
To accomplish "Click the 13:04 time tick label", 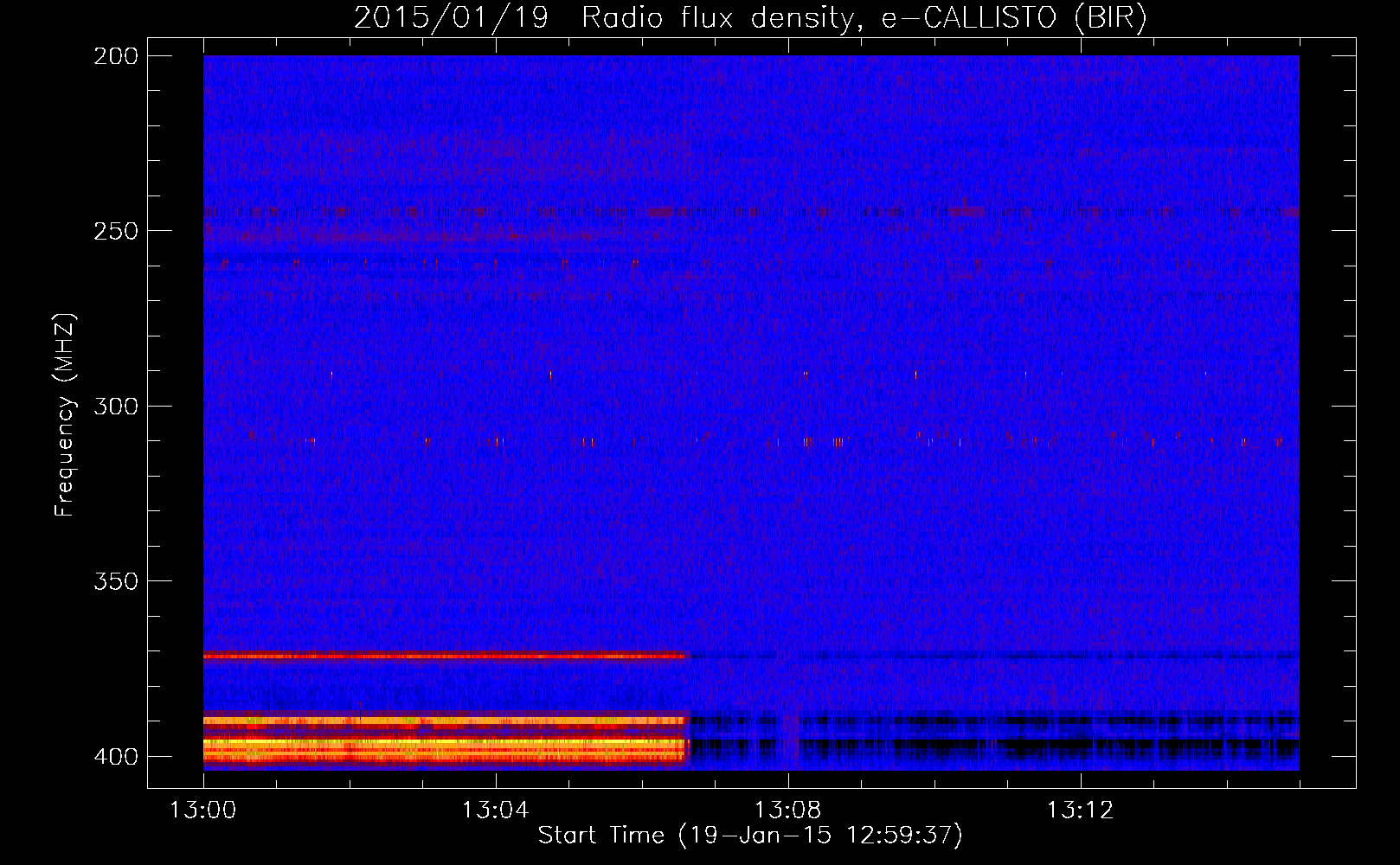I will point(495,811).
